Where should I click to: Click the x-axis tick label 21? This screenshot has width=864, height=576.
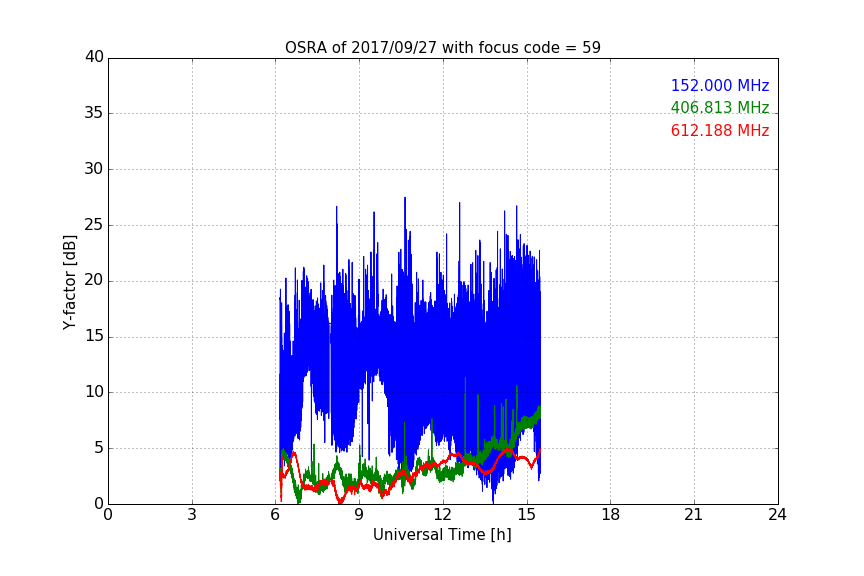[694, 515]
